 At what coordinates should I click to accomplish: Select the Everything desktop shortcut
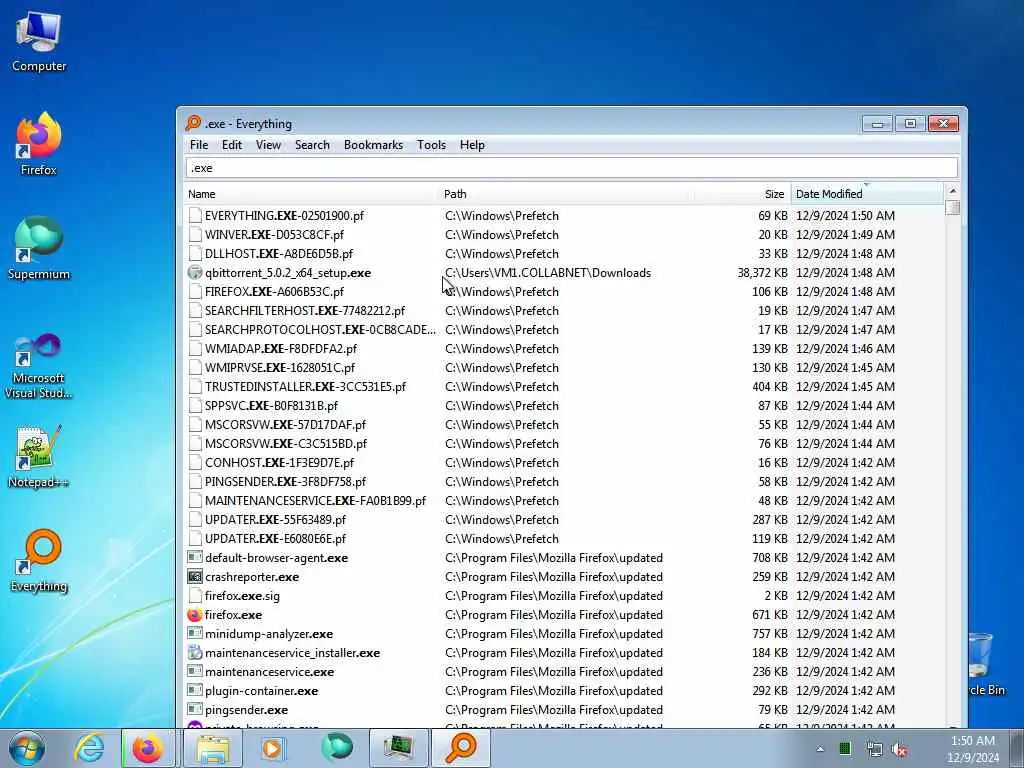[x=39, y=560]
